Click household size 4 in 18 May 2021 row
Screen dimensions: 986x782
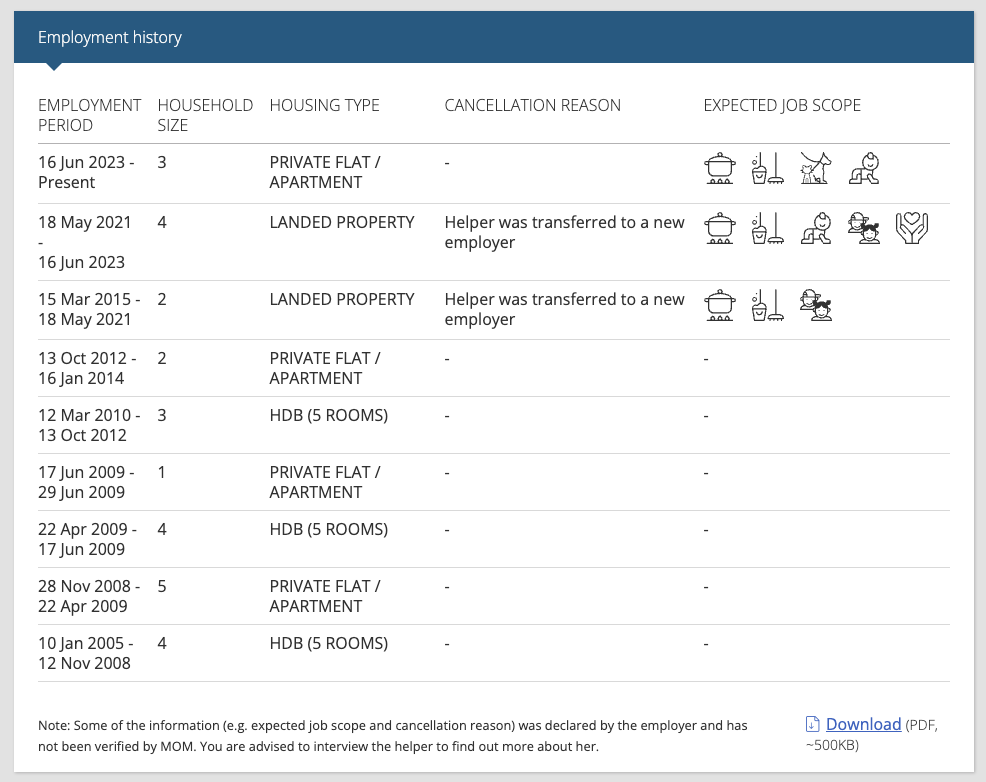click(x=162, y=222)
